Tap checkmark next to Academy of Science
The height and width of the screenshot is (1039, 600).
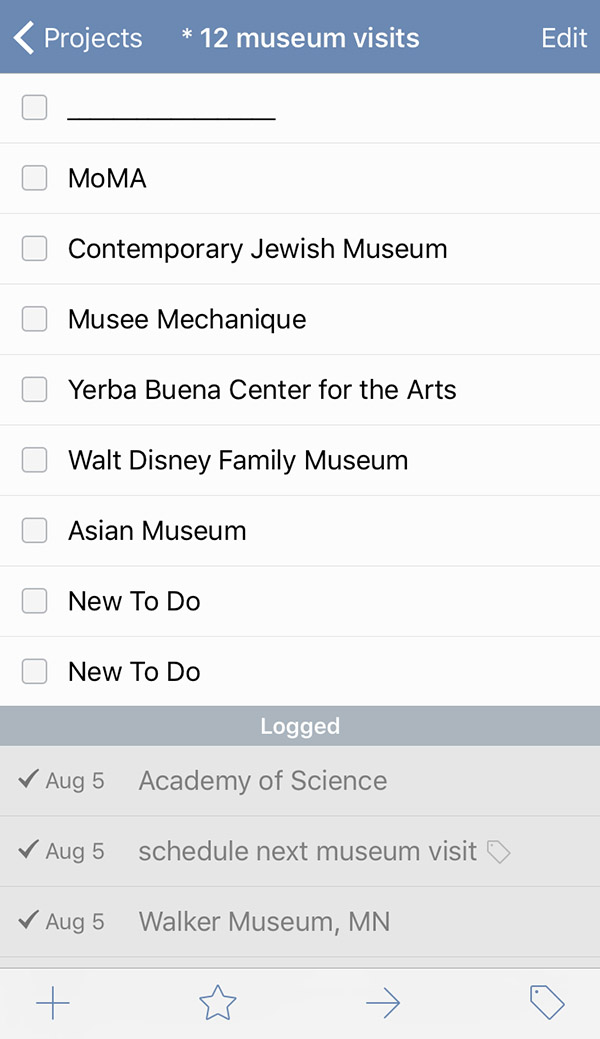click(x=29, y=780)
